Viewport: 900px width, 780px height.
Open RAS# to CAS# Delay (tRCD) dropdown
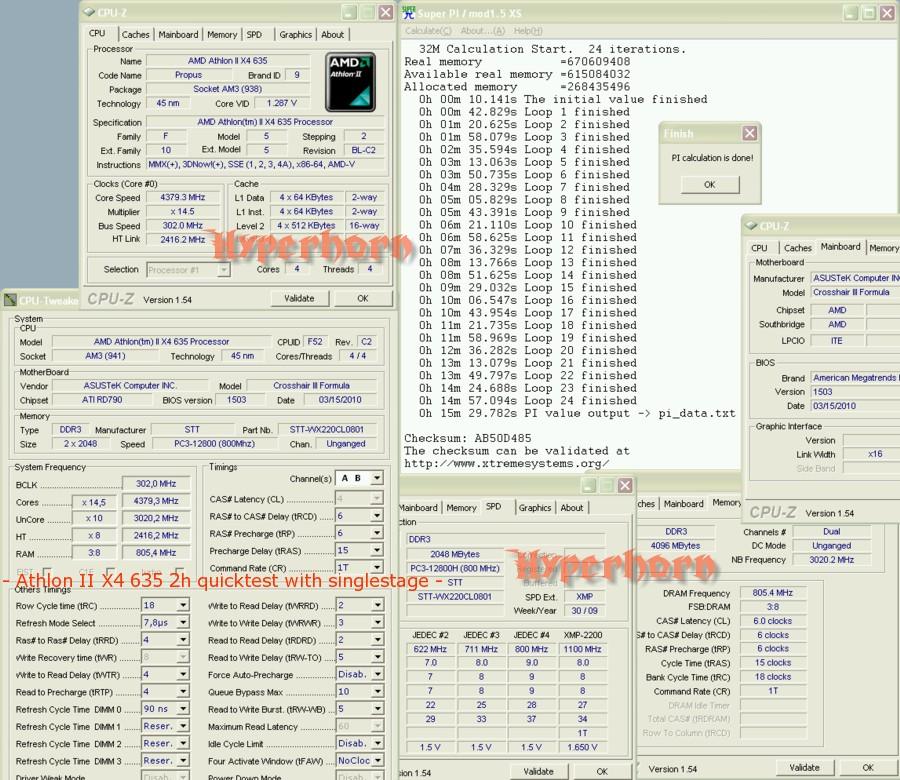(377, 515)
